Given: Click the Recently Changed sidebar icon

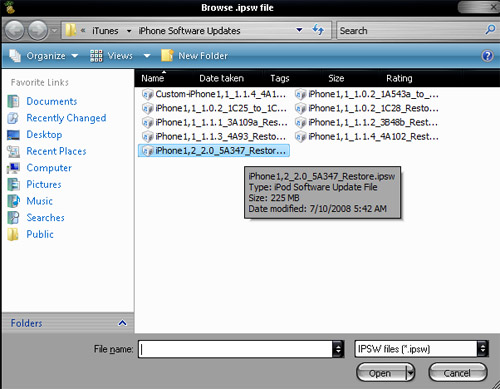Looking at the screenshot, I should (x=13, y=118).
